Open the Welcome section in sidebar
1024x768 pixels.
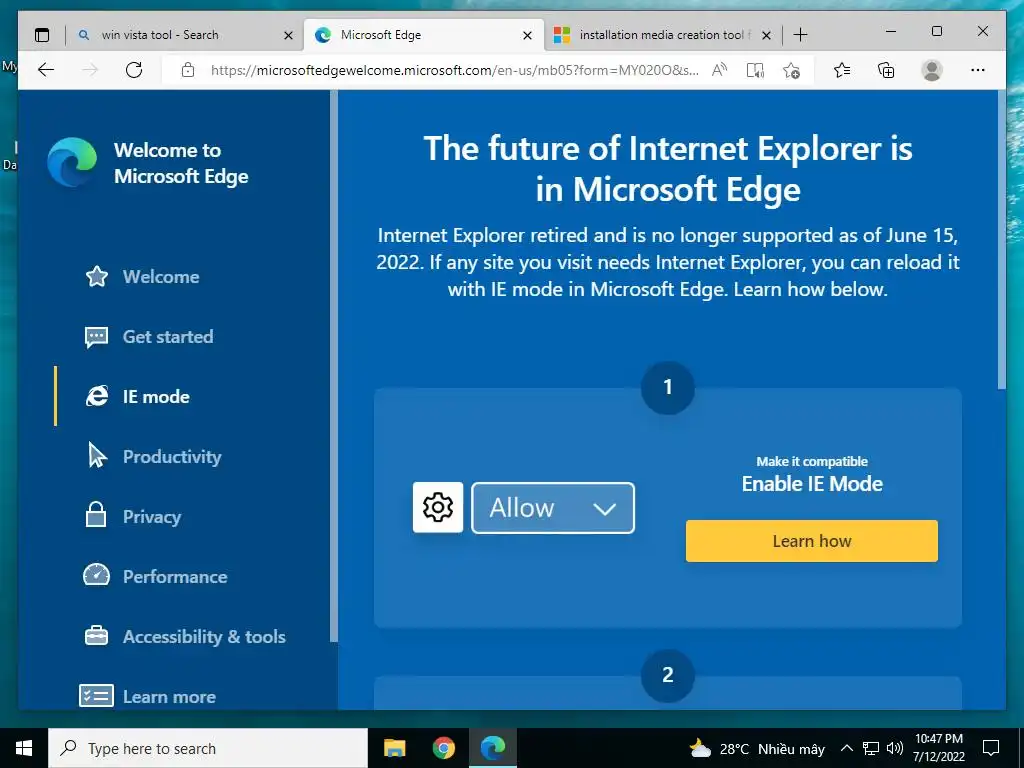coord(142,277)
